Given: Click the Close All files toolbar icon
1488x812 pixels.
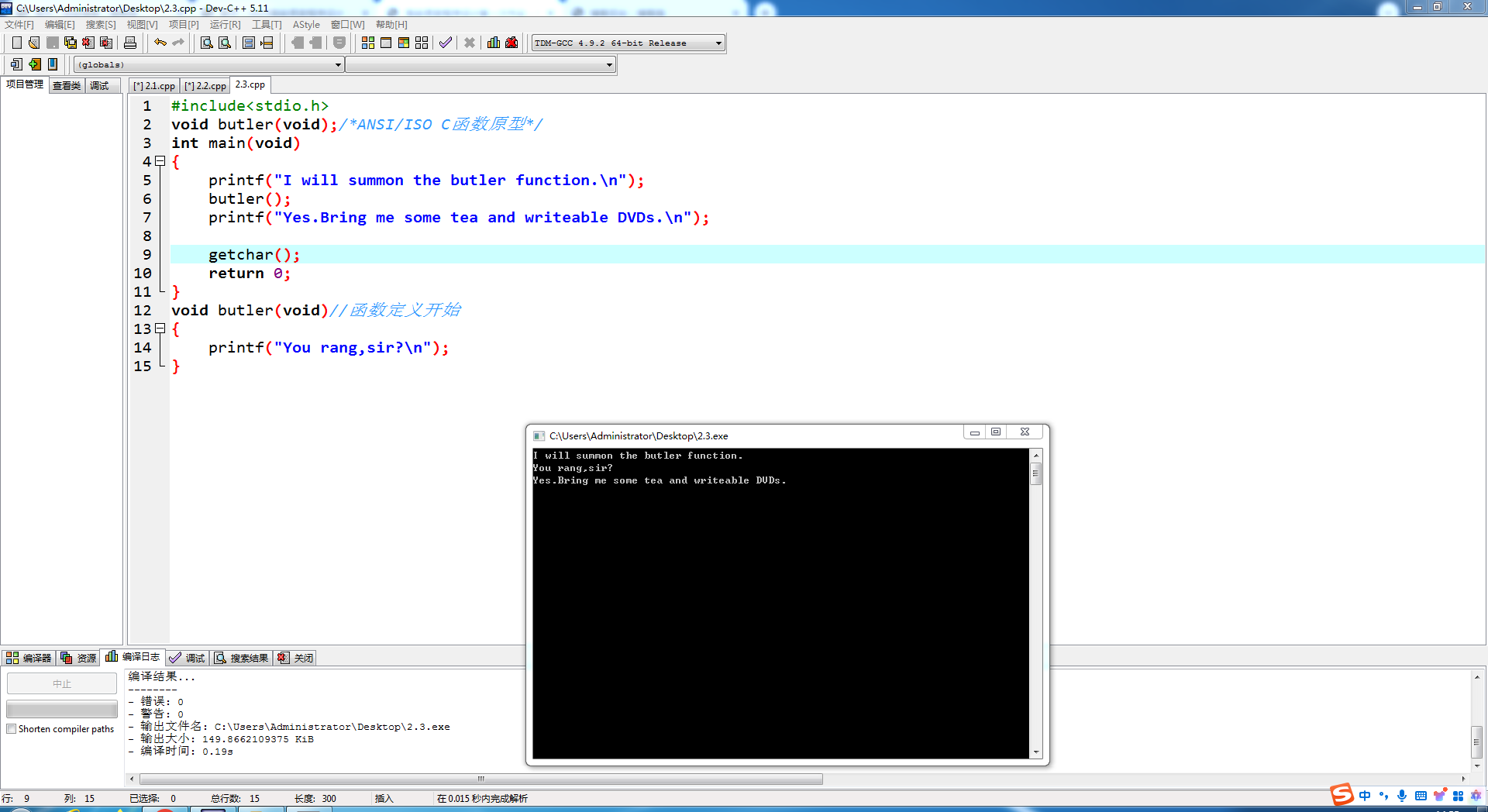Looking at the screenshot, I should pos(106,43).
